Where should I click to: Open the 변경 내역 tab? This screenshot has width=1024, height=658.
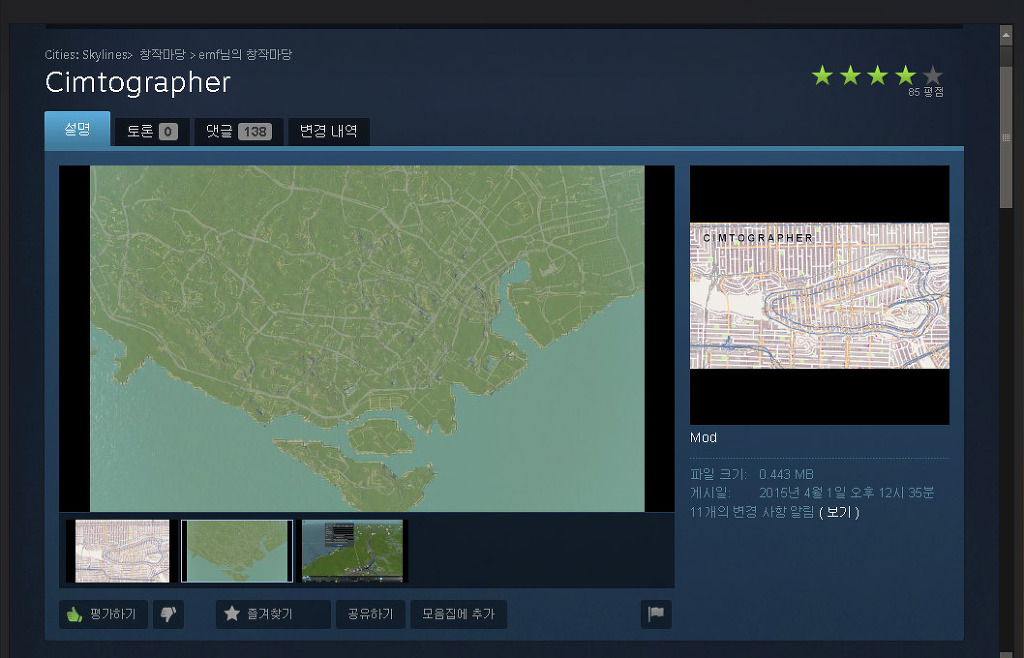point(328,131)
